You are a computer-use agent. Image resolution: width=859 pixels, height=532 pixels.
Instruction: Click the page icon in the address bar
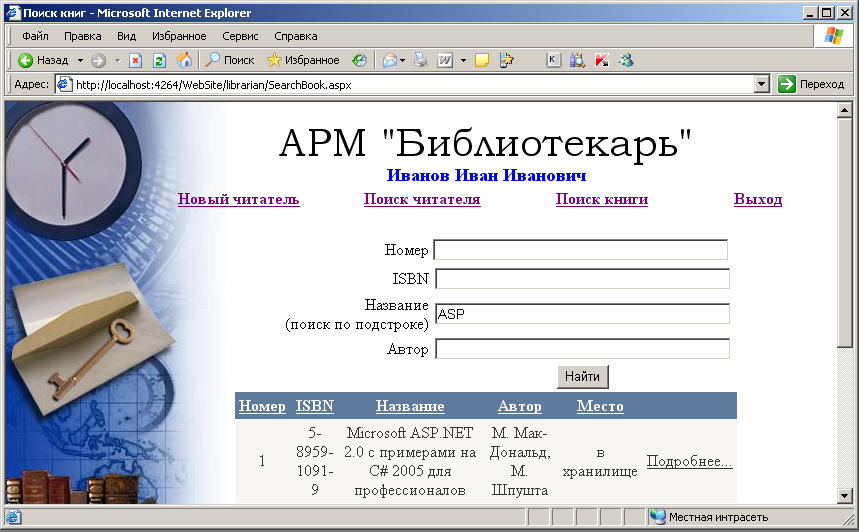click(65, 84)
